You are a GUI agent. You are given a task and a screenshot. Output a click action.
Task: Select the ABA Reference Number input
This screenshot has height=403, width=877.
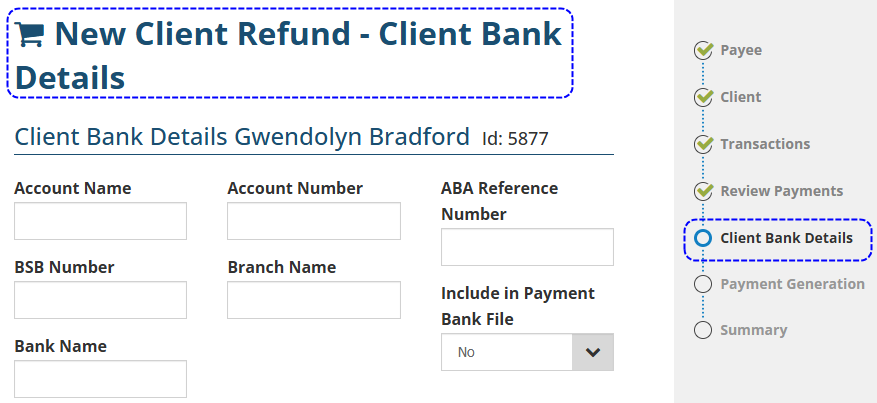(527, 247)
